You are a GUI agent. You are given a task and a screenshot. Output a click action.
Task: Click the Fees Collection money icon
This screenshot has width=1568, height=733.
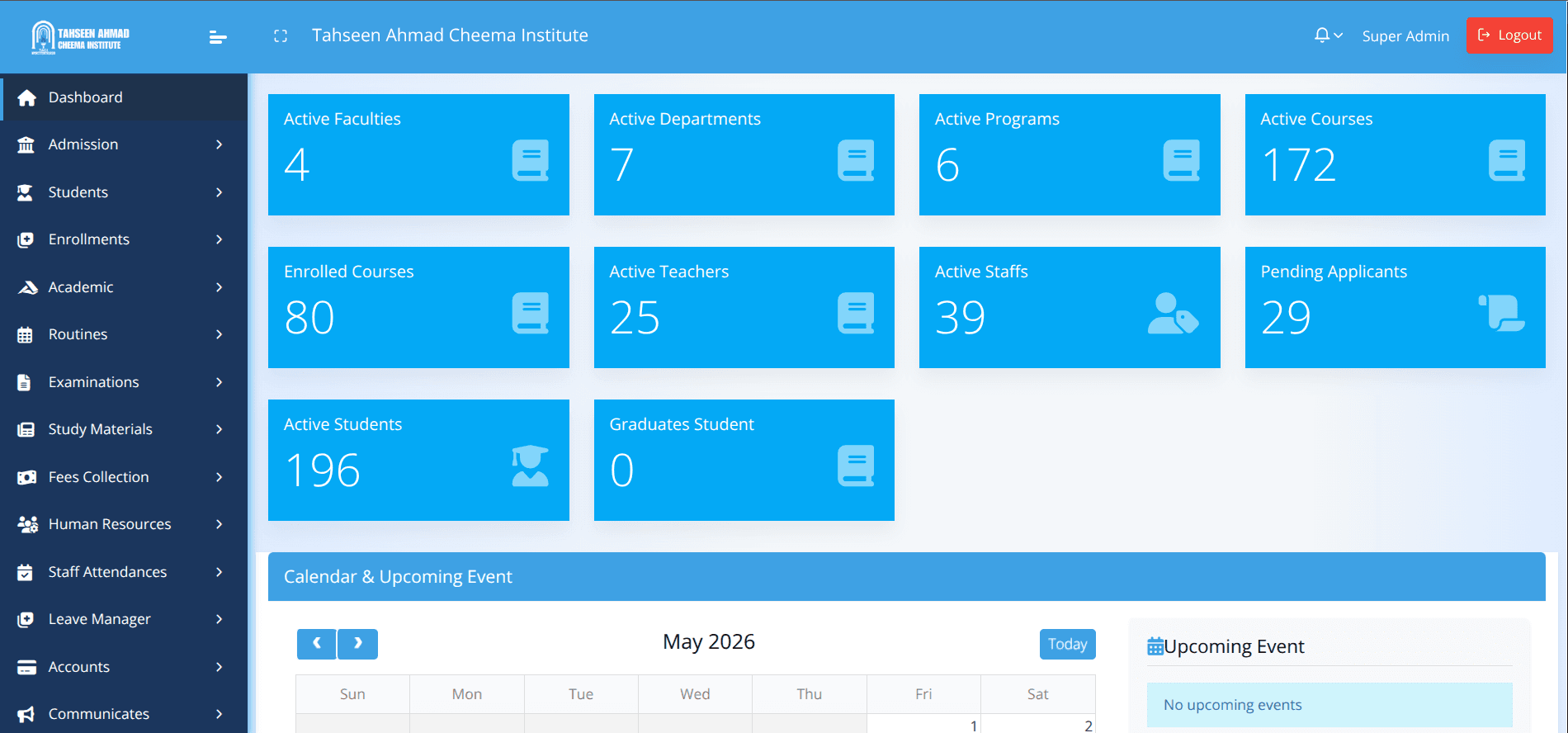(x=27, y=477)
